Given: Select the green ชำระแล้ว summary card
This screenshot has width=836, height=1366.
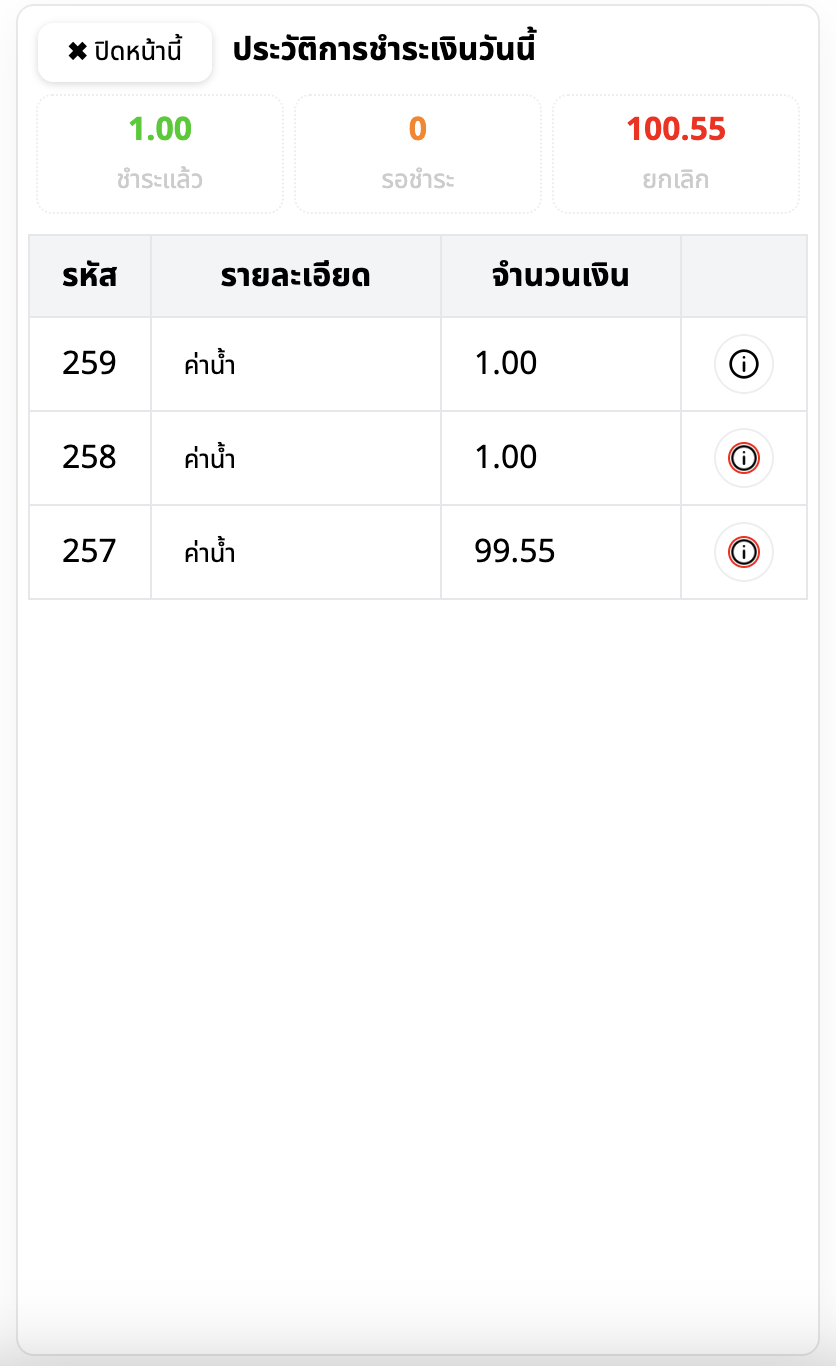Looking at the screenshot, I should coord(160,154).
